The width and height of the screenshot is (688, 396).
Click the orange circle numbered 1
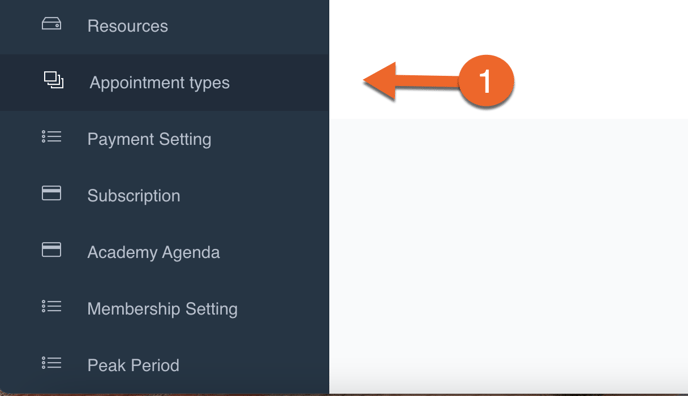point(486,81)
